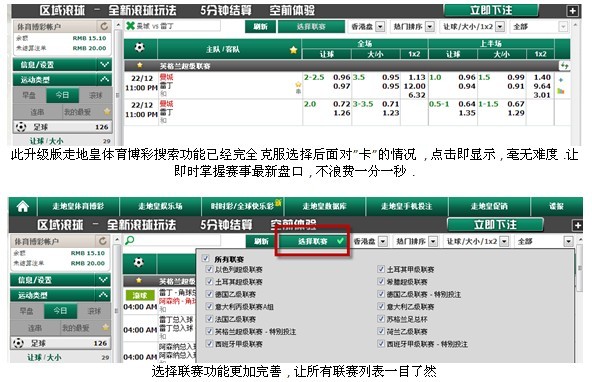
Task: Select the 1.13 odds in the 全场 1x2 column
Action: tap(417, 77)
